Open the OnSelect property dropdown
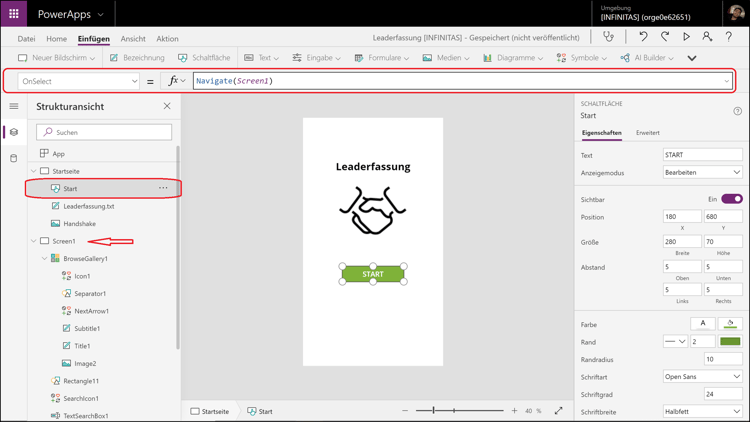The height and width of the screenshot is (422, 750). [x=79, y=81]
